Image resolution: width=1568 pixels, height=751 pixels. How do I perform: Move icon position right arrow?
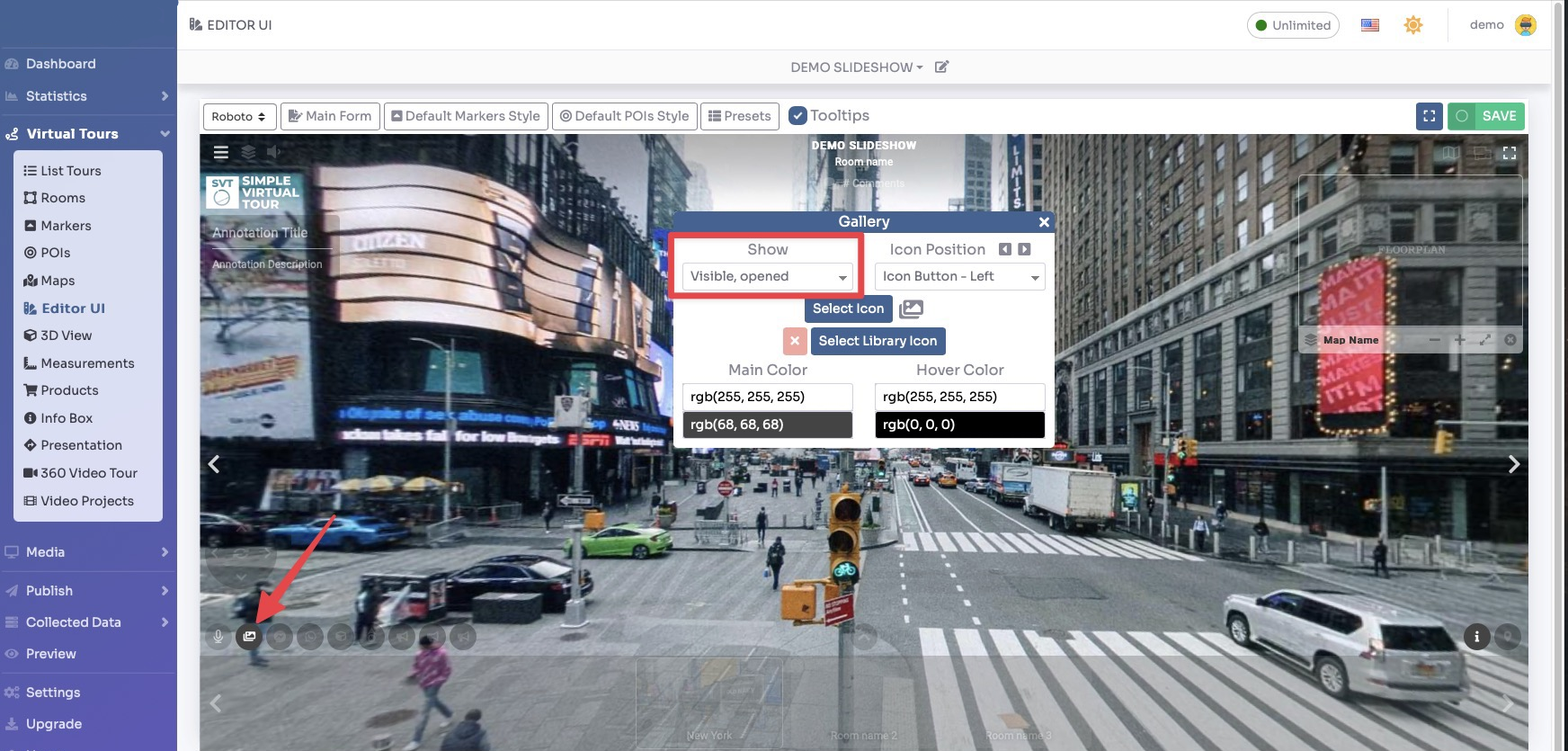[x=1024, y=249]
